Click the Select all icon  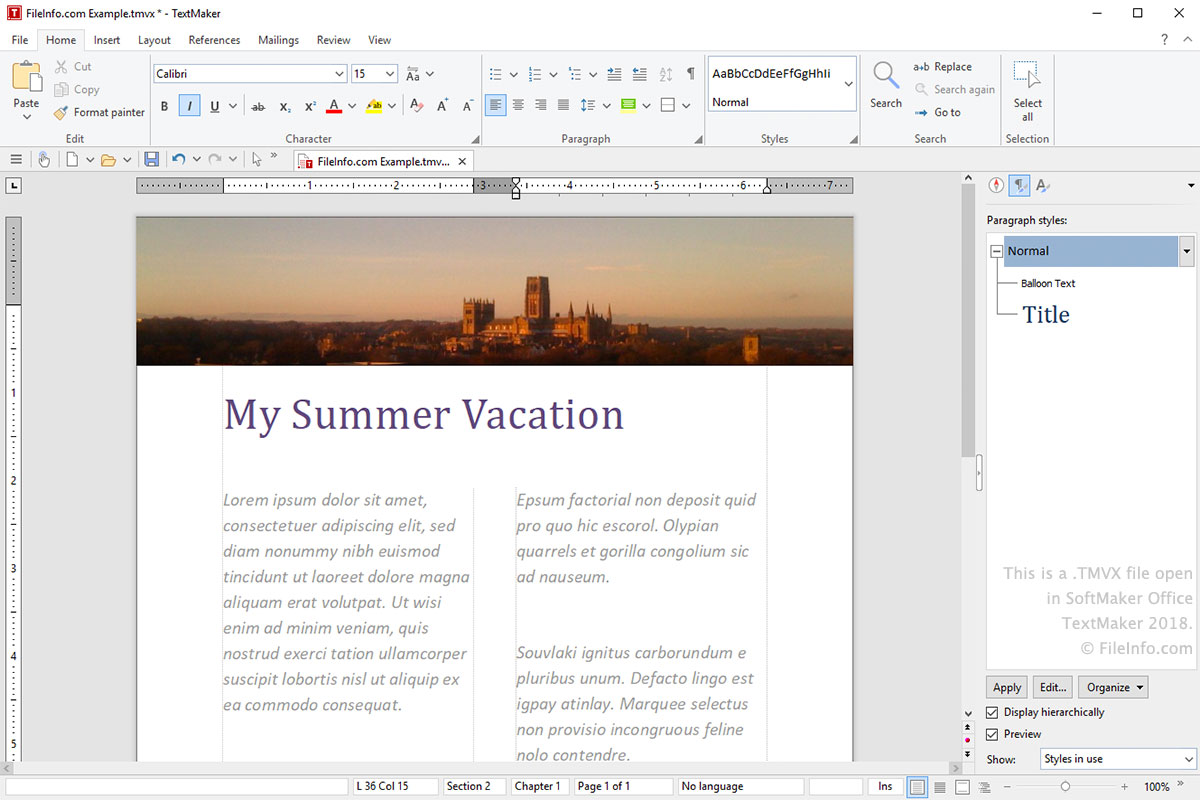(1027, 76)
